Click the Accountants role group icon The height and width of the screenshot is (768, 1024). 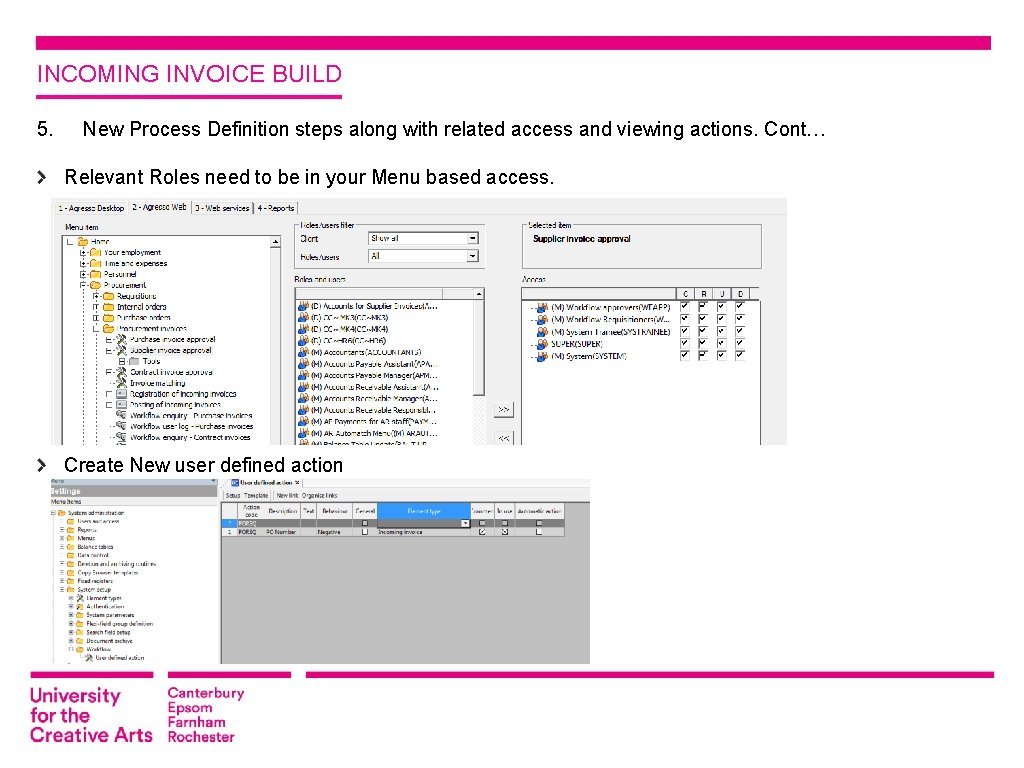point(303,351)
